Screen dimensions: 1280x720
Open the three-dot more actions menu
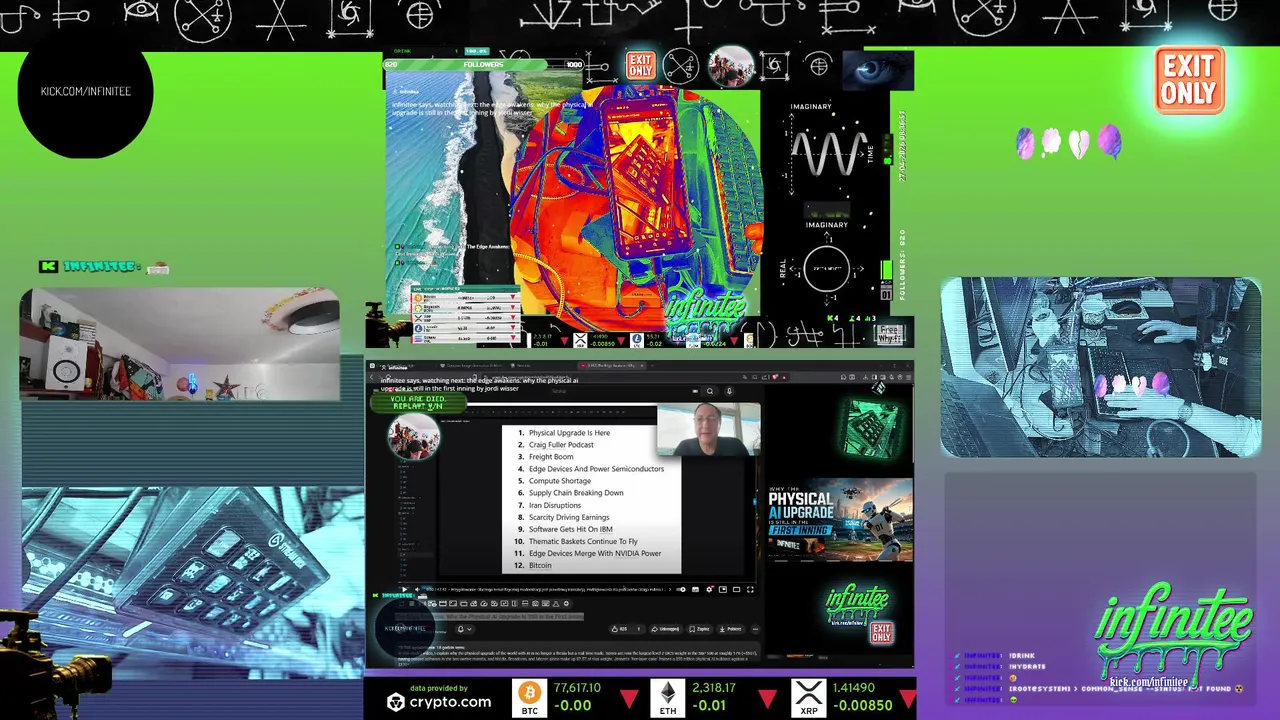pyautogui.click(x=755, y=629)
